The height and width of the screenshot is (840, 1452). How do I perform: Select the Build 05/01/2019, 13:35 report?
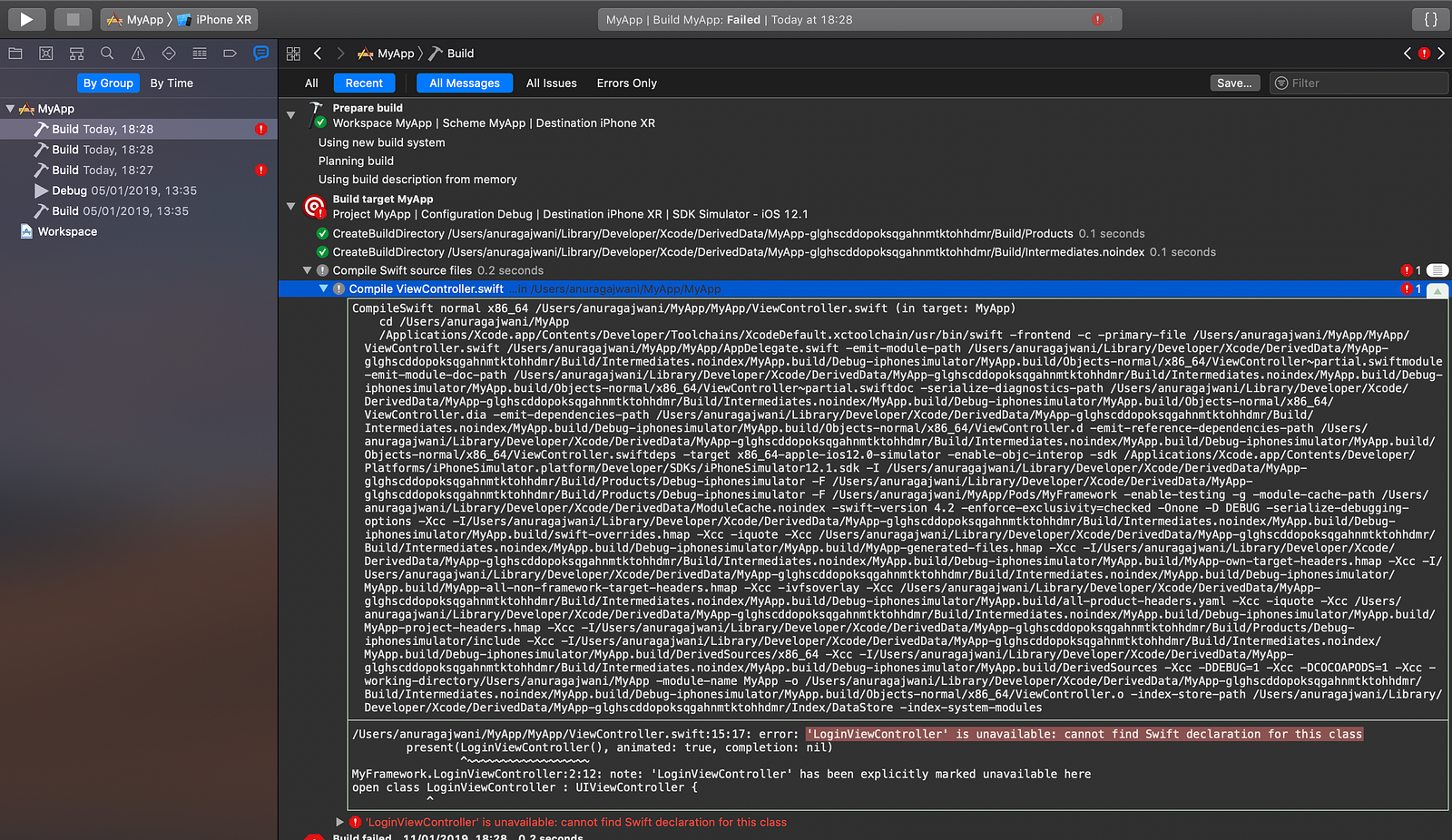tap(138, 210)
